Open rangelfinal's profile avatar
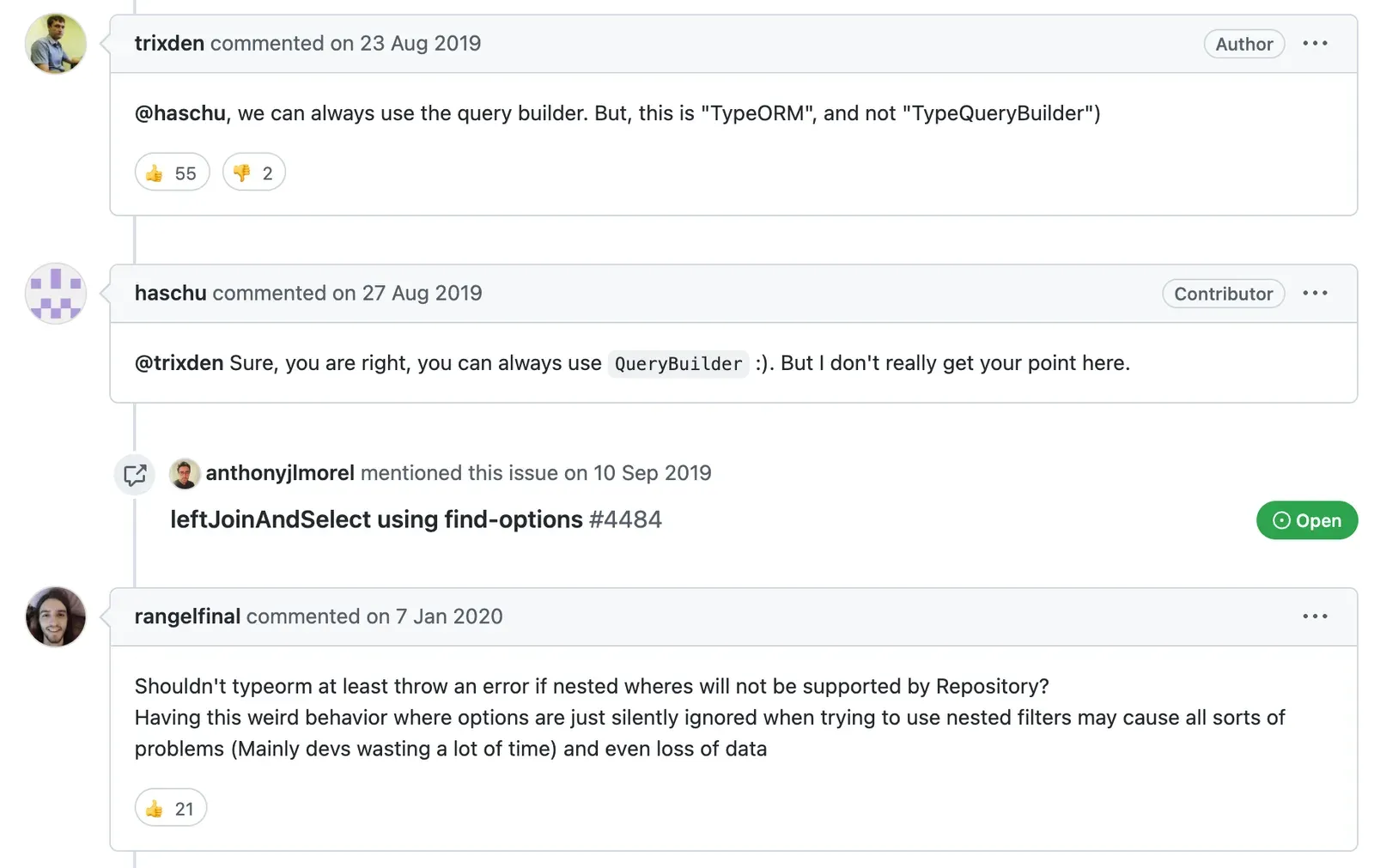The width and height of the screenshot is (1374, 868). (56, 616)
